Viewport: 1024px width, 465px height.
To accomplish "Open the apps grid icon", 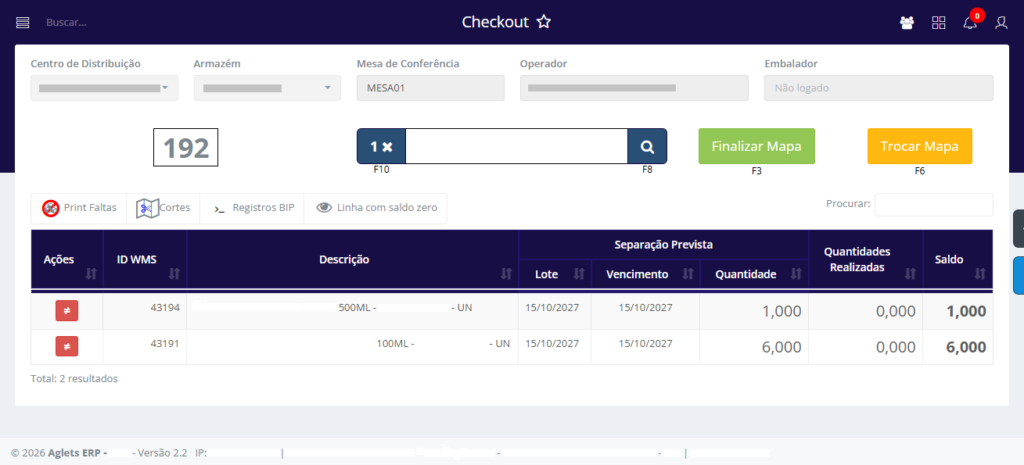I will coord(938,23).
